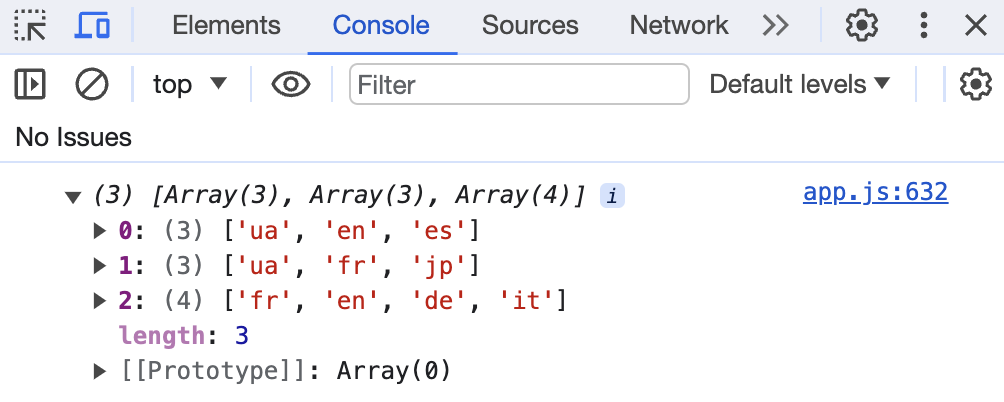This screenshot has width=1004, height=402.
Task: Show more tabs with double chevron
Action: tap(775, 26)
